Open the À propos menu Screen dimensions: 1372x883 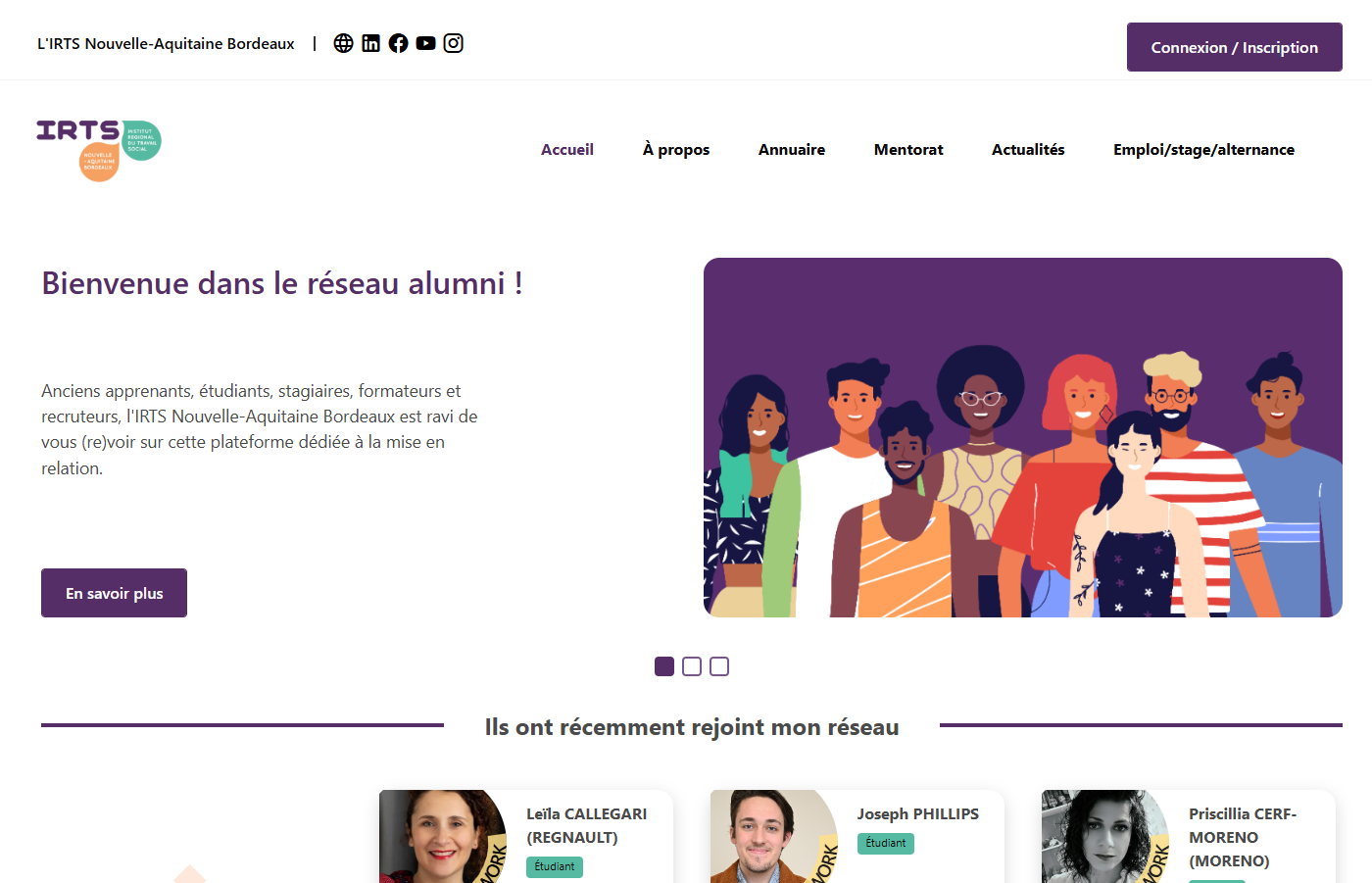[676, 150]
